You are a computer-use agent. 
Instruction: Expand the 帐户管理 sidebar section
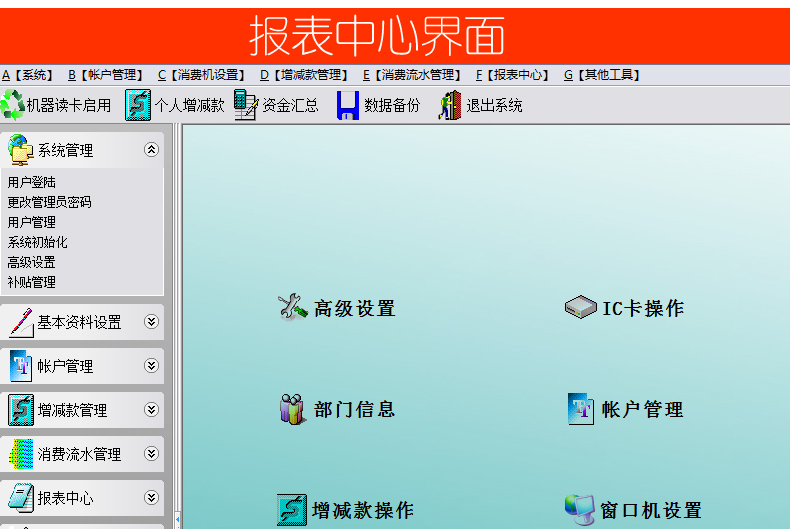coord(151,366)
